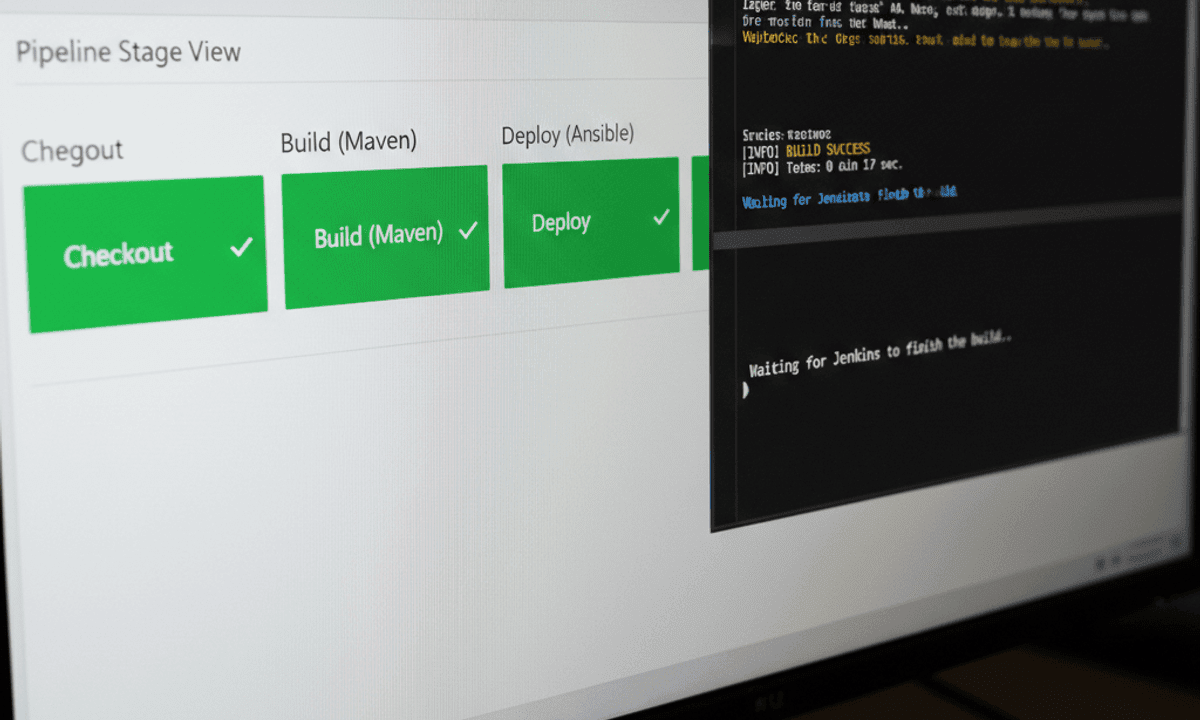Click white 'Waiting for Jenkins to finish' text
The width and height of the screenshot is (1200, 720).
pyautogui.click(x=879, y=354)
